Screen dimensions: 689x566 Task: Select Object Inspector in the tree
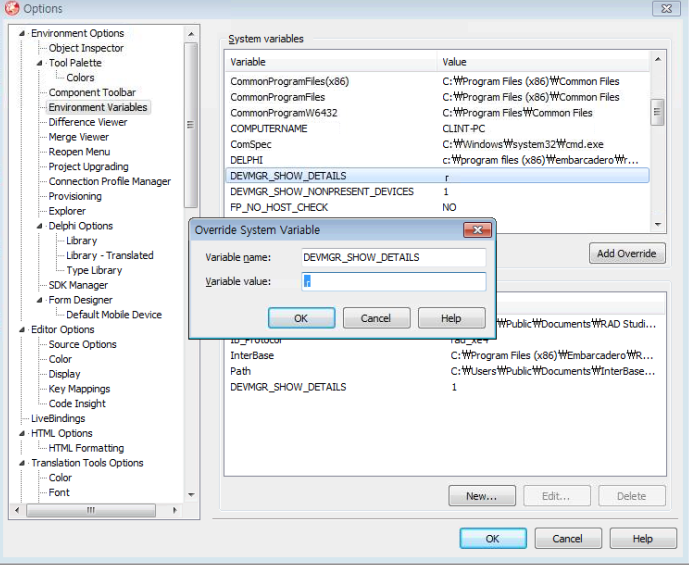click(x=86, y=48)
